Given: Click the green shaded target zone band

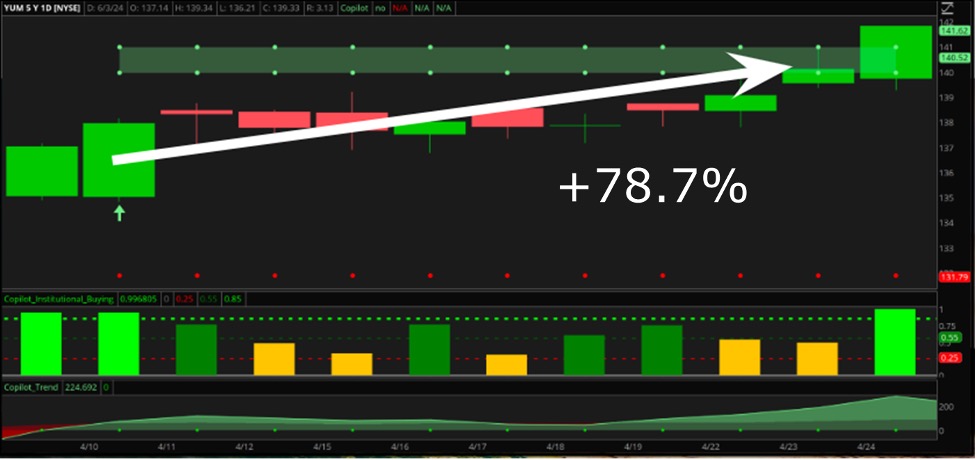Looking at the screenshot, I should coord(450,60).
